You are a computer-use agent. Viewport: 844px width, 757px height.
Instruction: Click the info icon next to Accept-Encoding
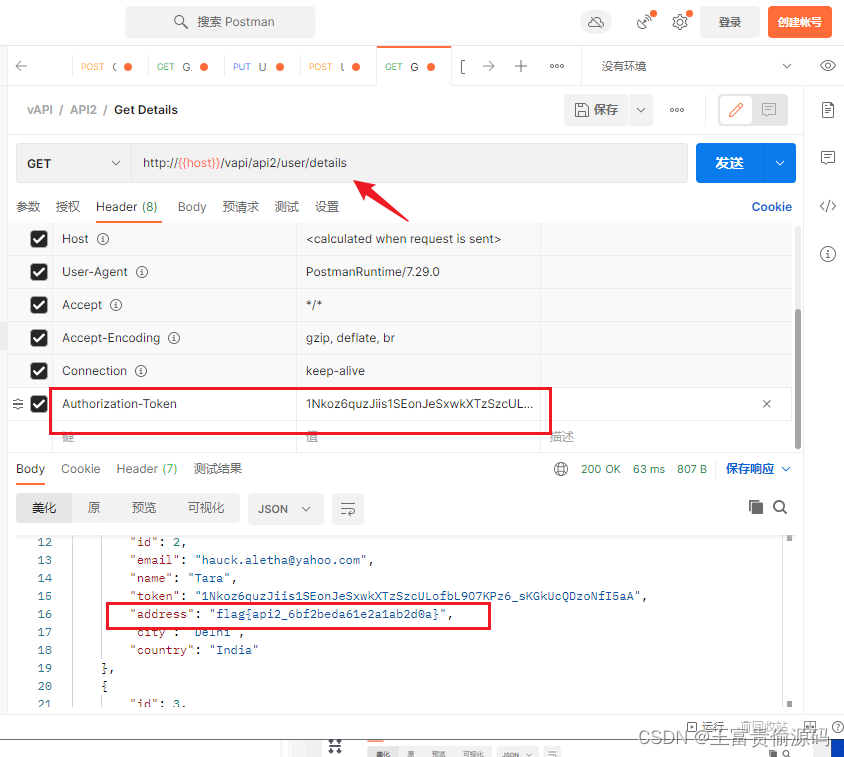point(174,338)
